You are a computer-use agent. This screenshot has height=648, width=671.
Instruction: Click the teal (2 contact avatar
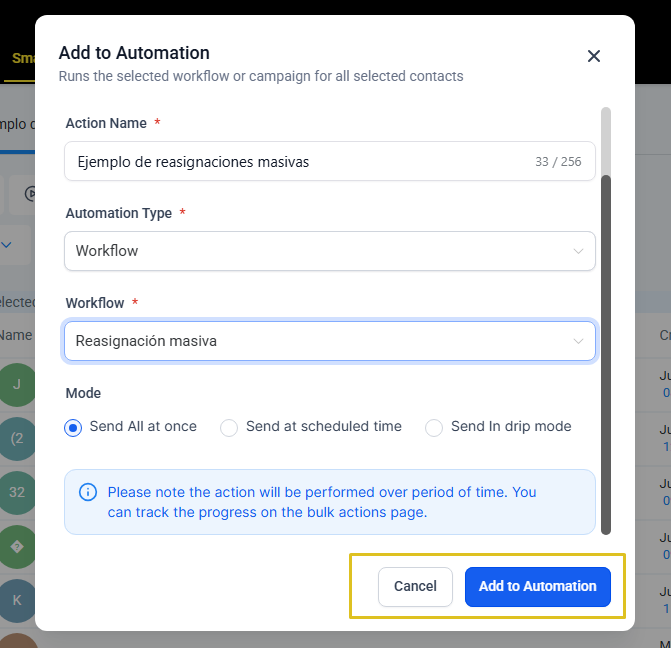17,438
